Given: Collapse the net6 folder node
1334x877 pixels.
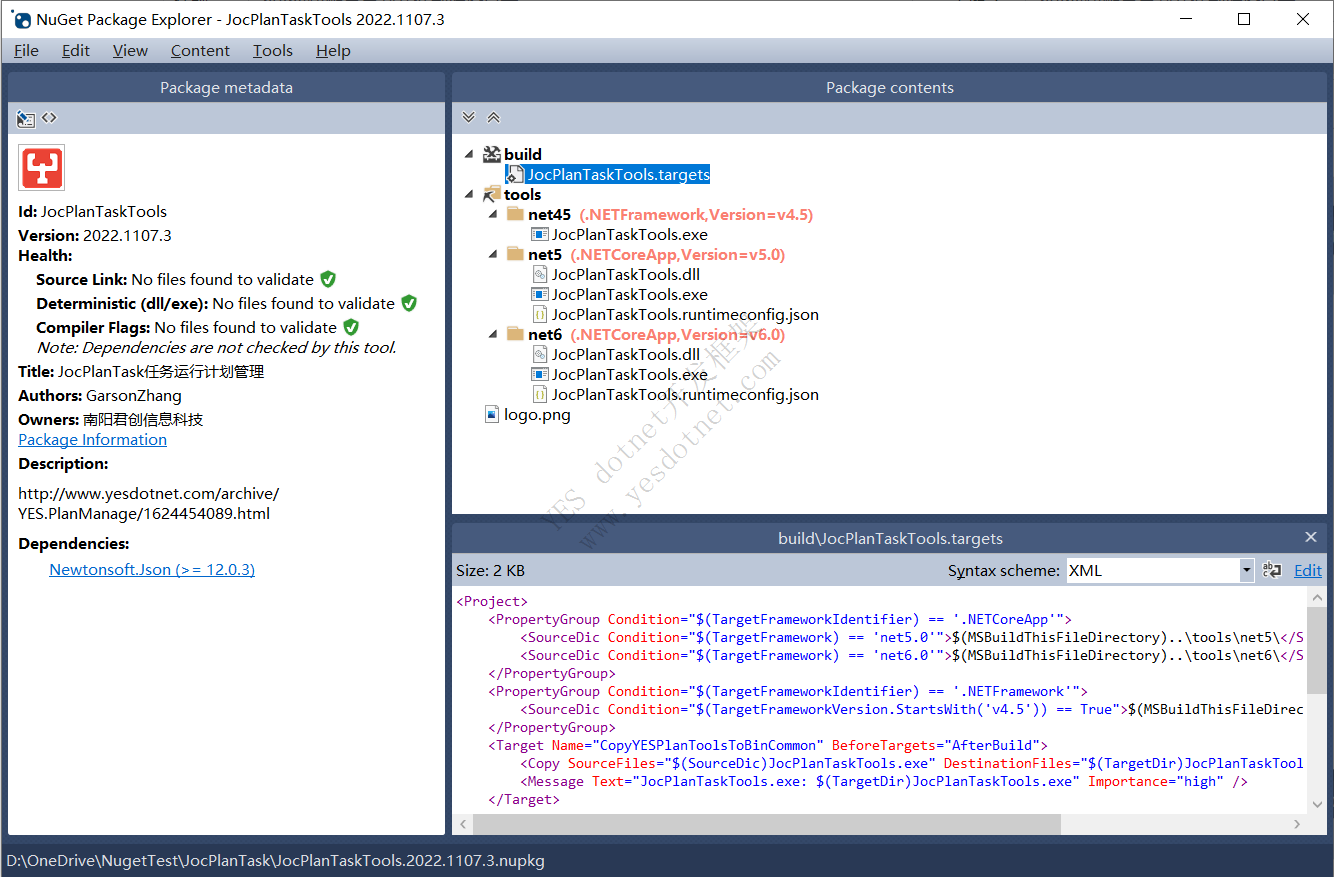Looking at the screenshot, I should 493,334.
